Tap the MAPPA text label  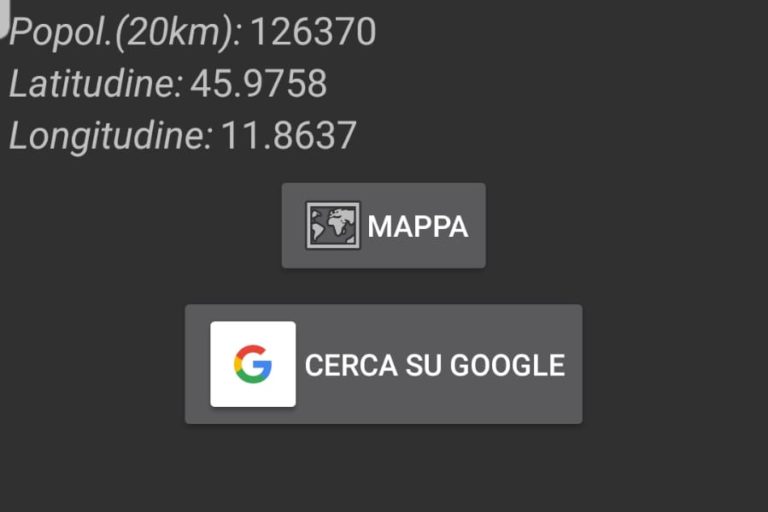417,226
